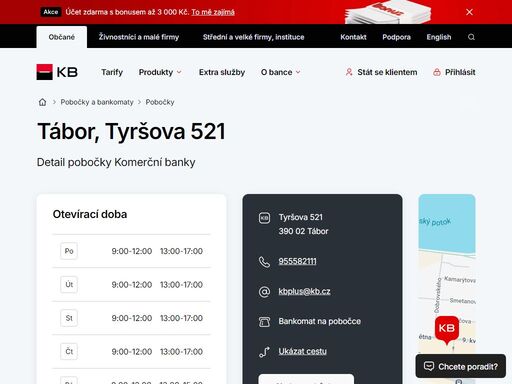
Task: Click 'Detail pobočky Komerční banky' subtitle
Action: (116, 162)
